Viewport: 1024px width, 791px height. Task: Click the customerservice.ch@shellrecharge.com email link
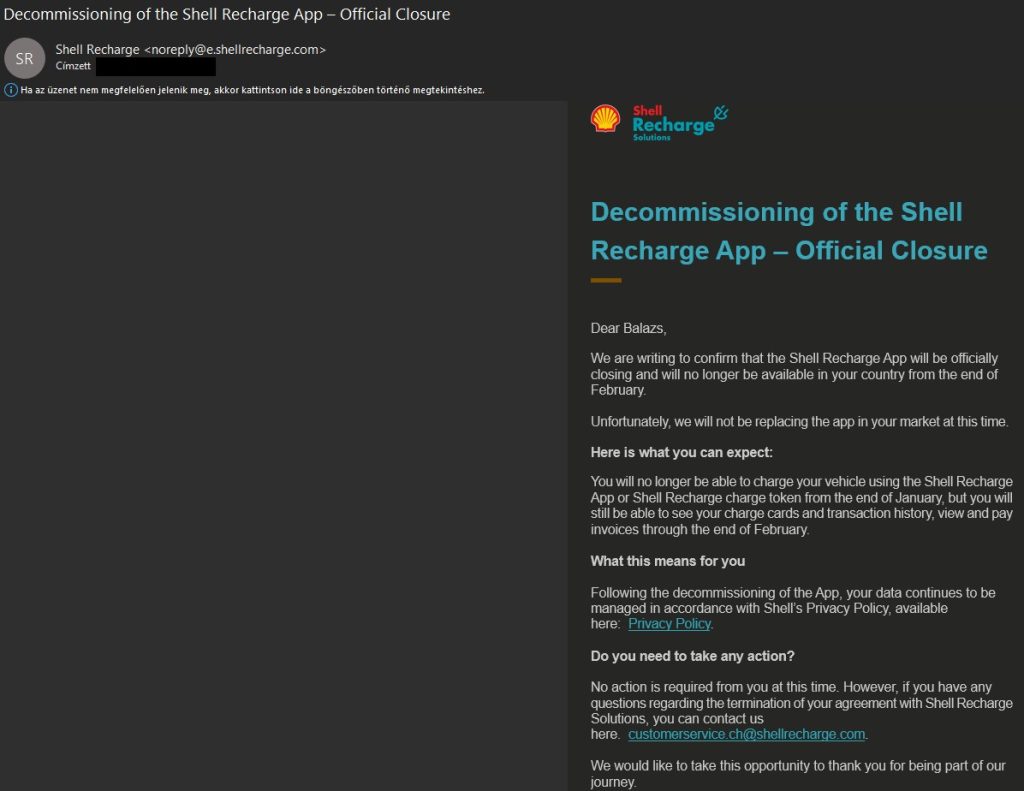pos(746,734)
